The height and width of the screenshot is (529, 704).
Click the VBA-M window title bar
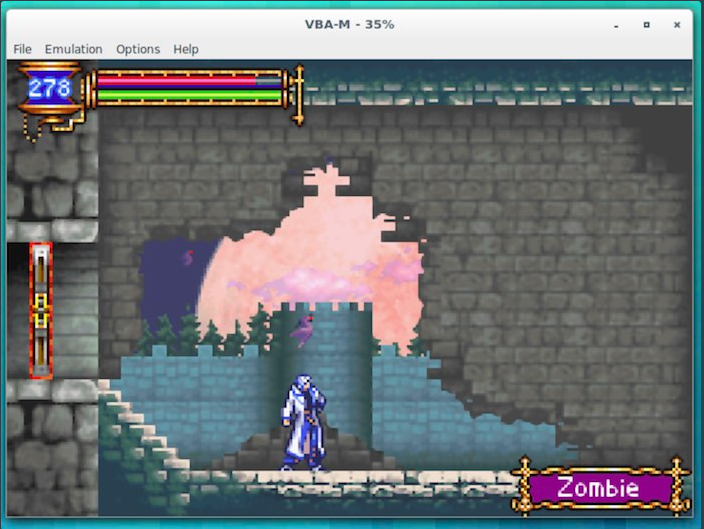coord(350,25)
